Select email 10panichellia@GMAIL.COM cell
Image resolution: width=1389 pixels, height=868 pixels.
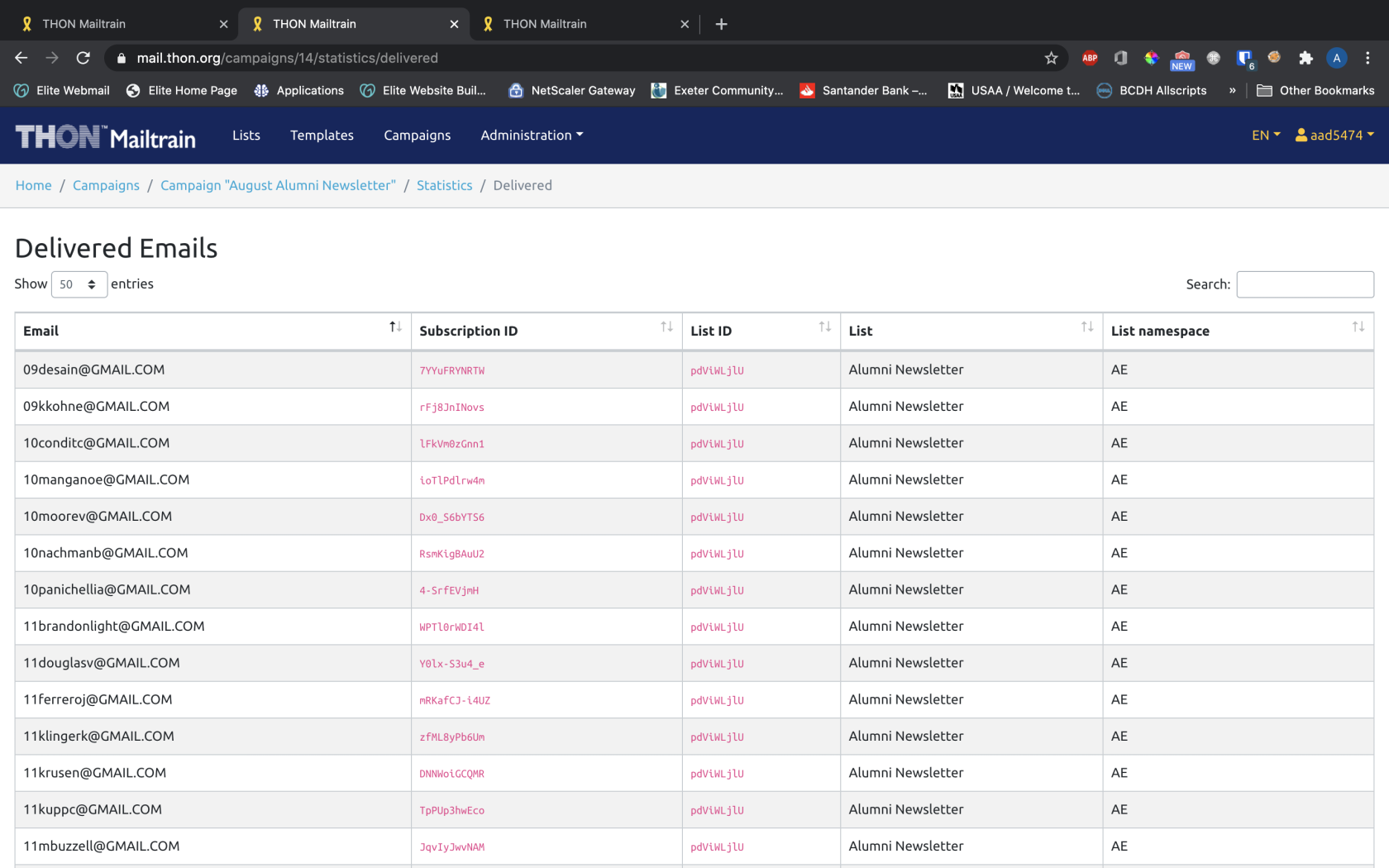213,589
